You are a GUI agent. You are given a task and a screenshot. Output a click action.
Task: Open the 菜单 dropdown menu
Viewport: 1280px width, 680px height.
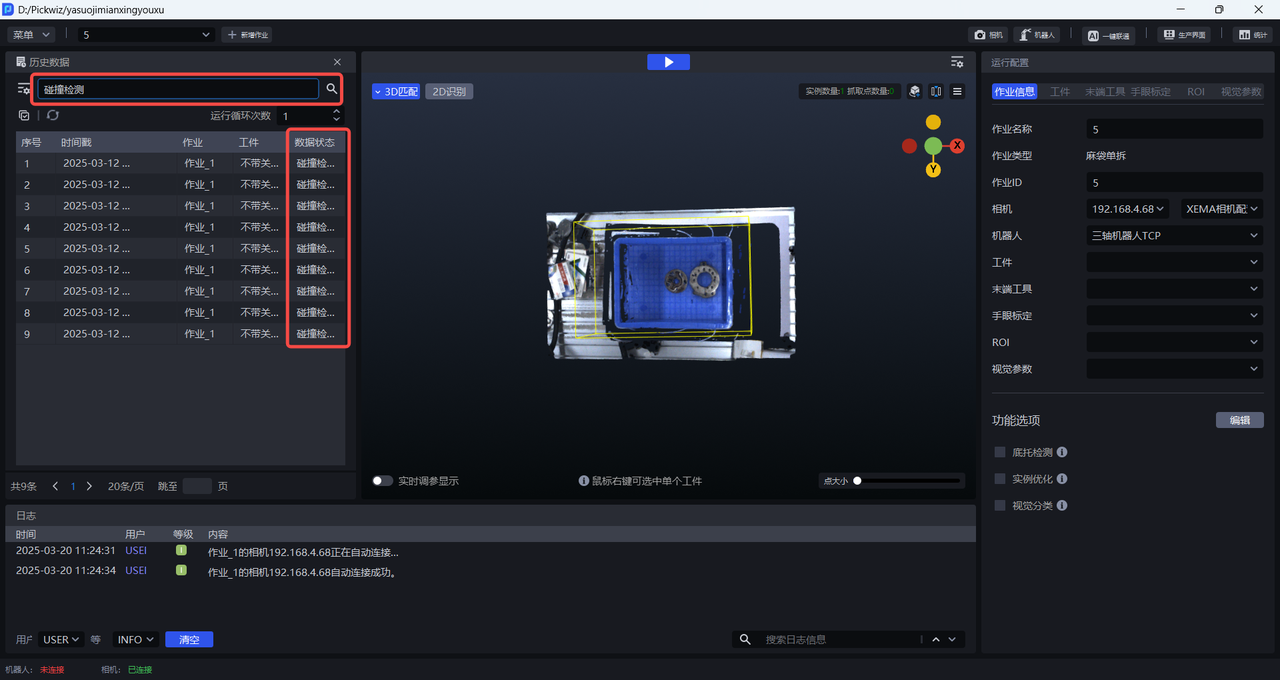pyautogui.click(x=32, y=34)
